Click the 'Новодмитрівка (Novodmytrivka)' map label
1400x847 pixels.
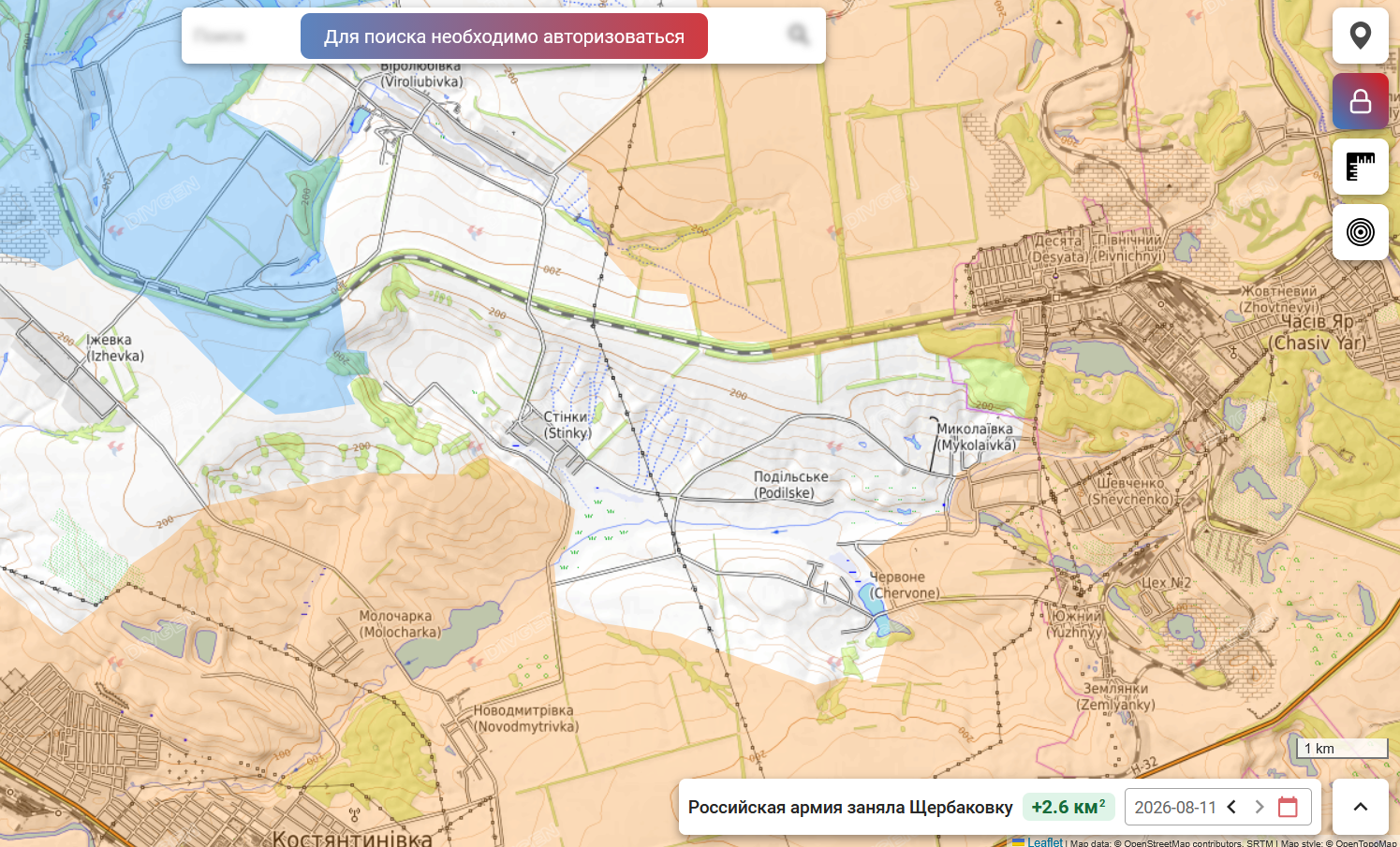tap(525, 719)
